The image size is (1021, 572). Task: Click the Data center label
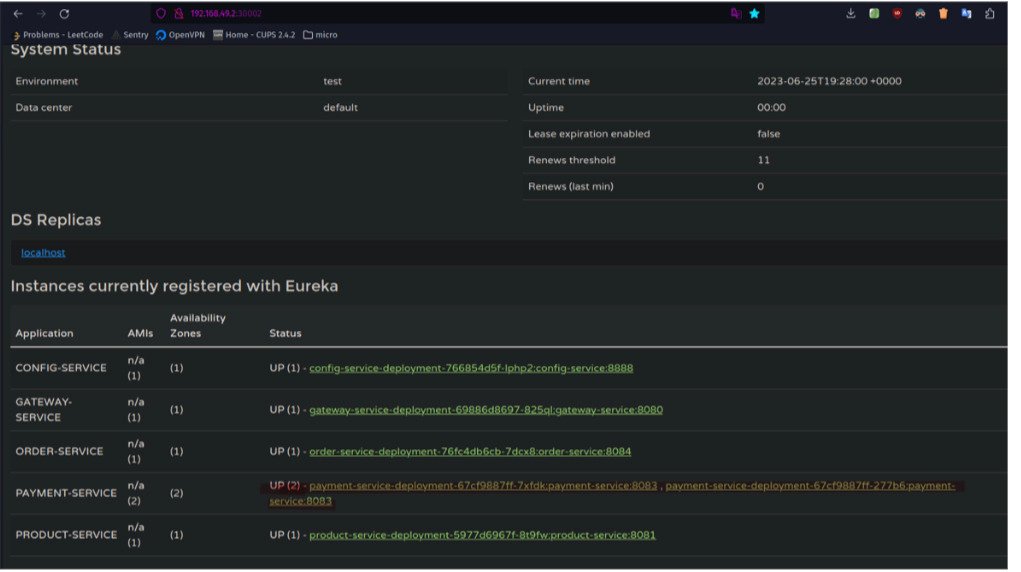click(44, 108)
